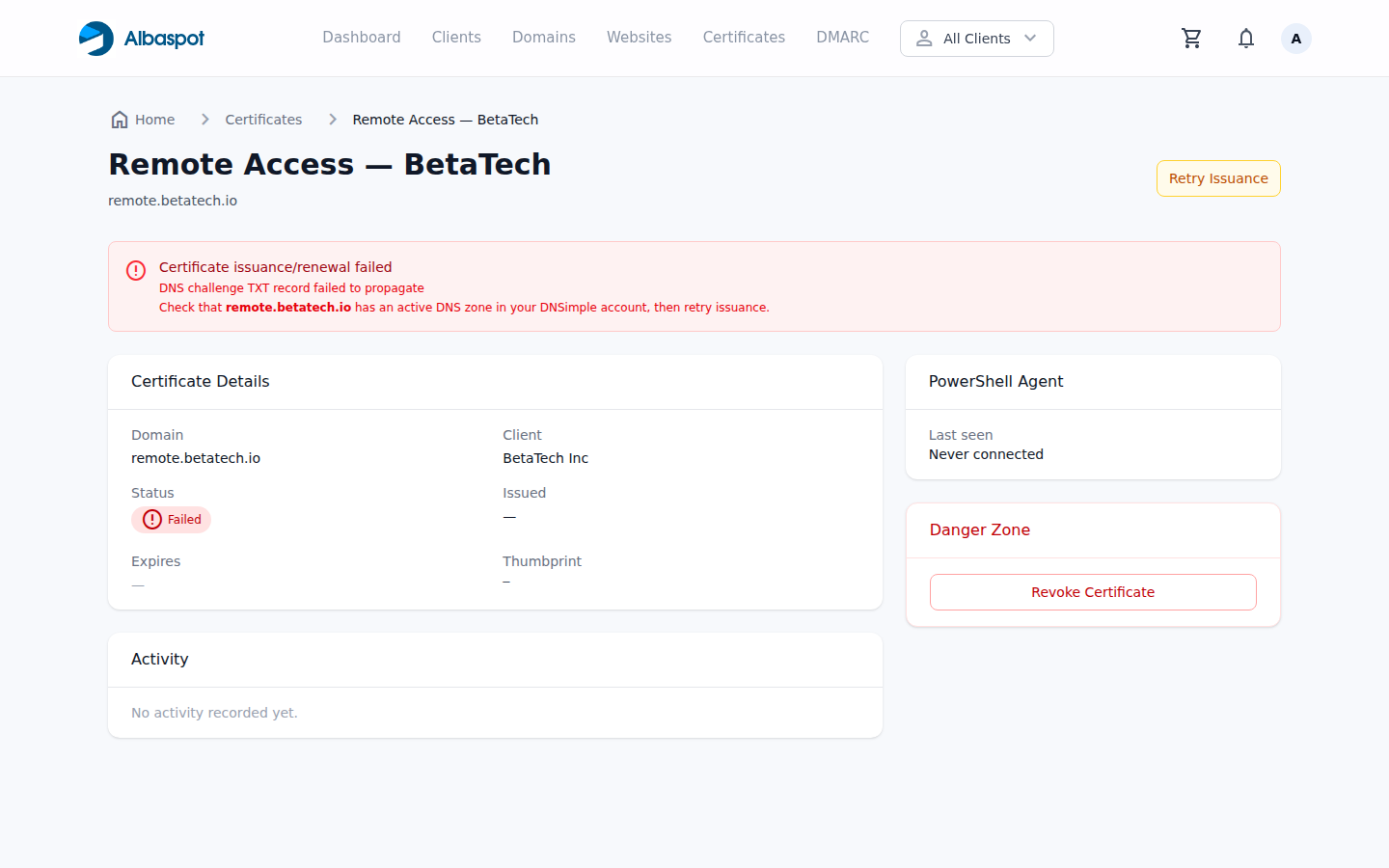Image resolution: width=1389 pixels, height=868 pixels.
Task: Click the alert icon in error banner
Action: [136, 270]
